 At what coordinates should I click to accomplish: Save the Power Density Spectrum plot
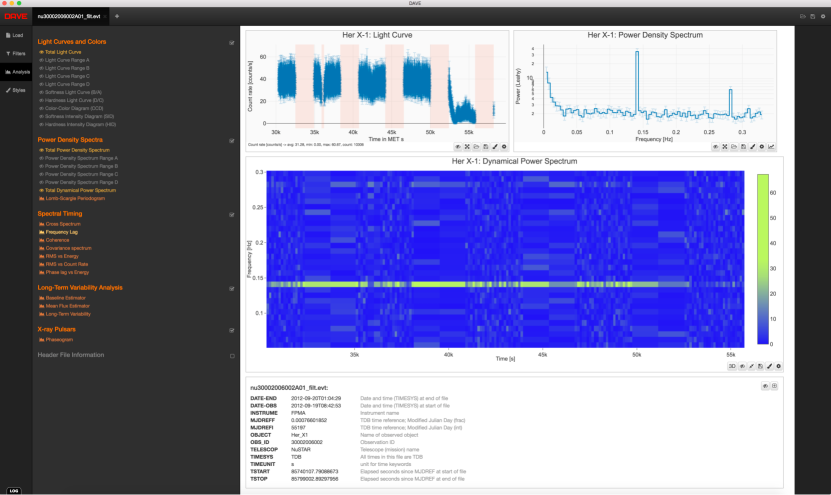click(x=743, y=147)
